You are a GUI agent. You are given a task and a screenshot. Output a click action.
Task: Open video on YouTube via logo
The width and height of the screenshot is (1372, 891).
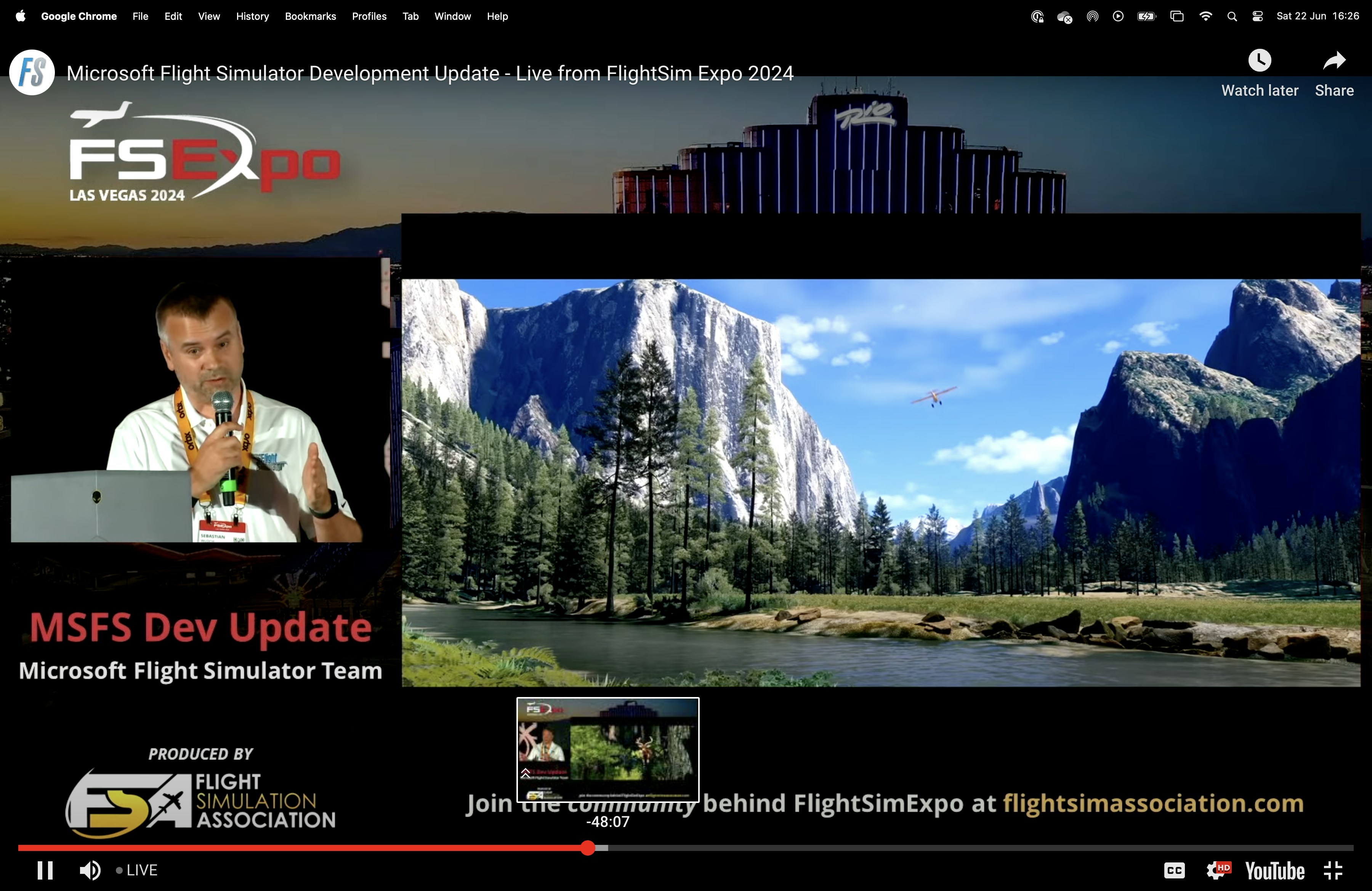point(1274,870)
